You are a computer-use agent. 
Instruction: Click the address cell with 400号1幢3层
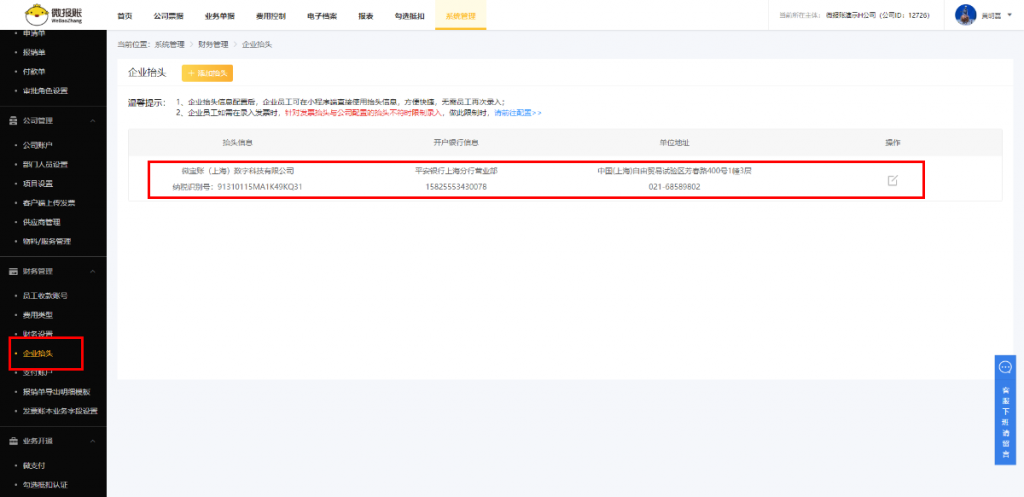675,170
